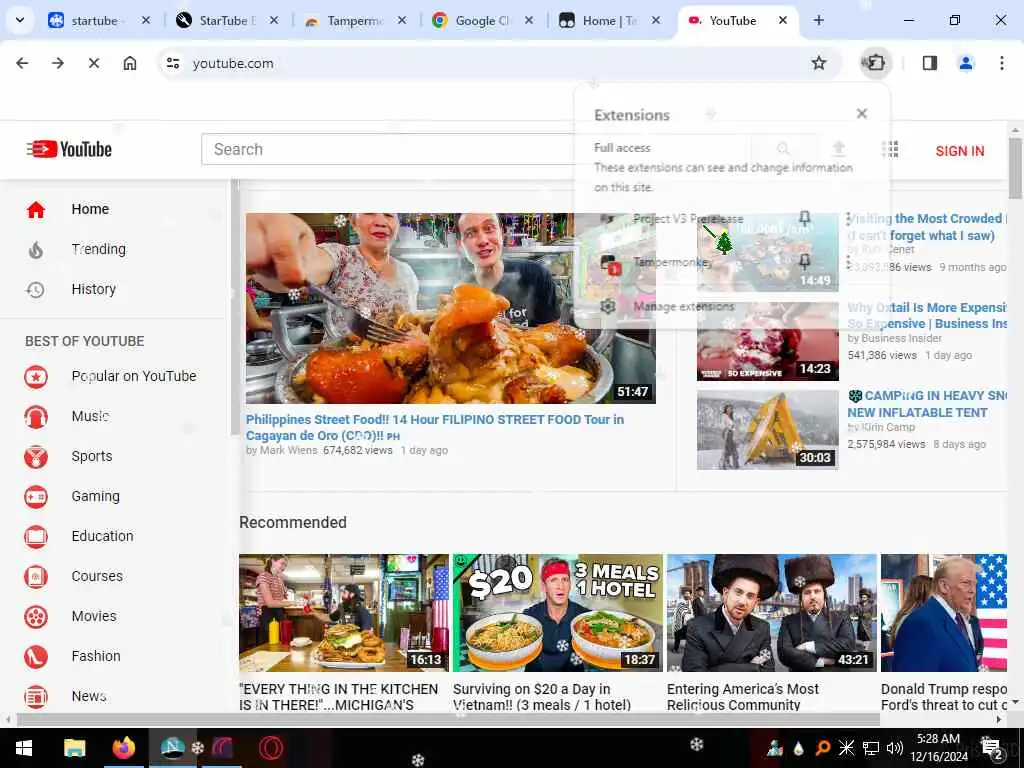
Task: Open the volume control in system tray
Action: [x=895, y=748]
